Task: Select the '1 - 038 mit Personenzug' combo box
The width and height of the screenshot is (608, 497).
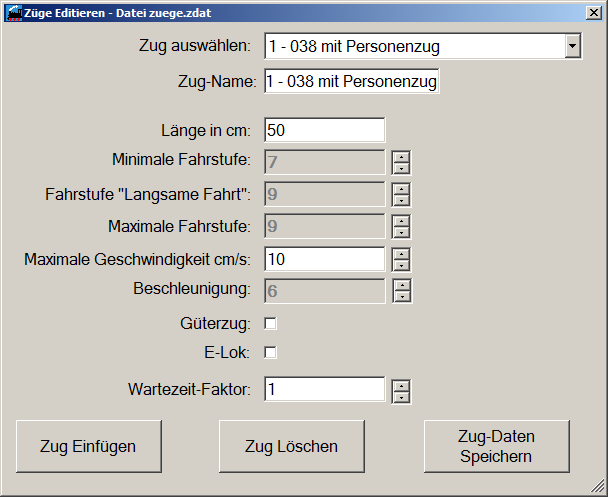Action: 423,46
